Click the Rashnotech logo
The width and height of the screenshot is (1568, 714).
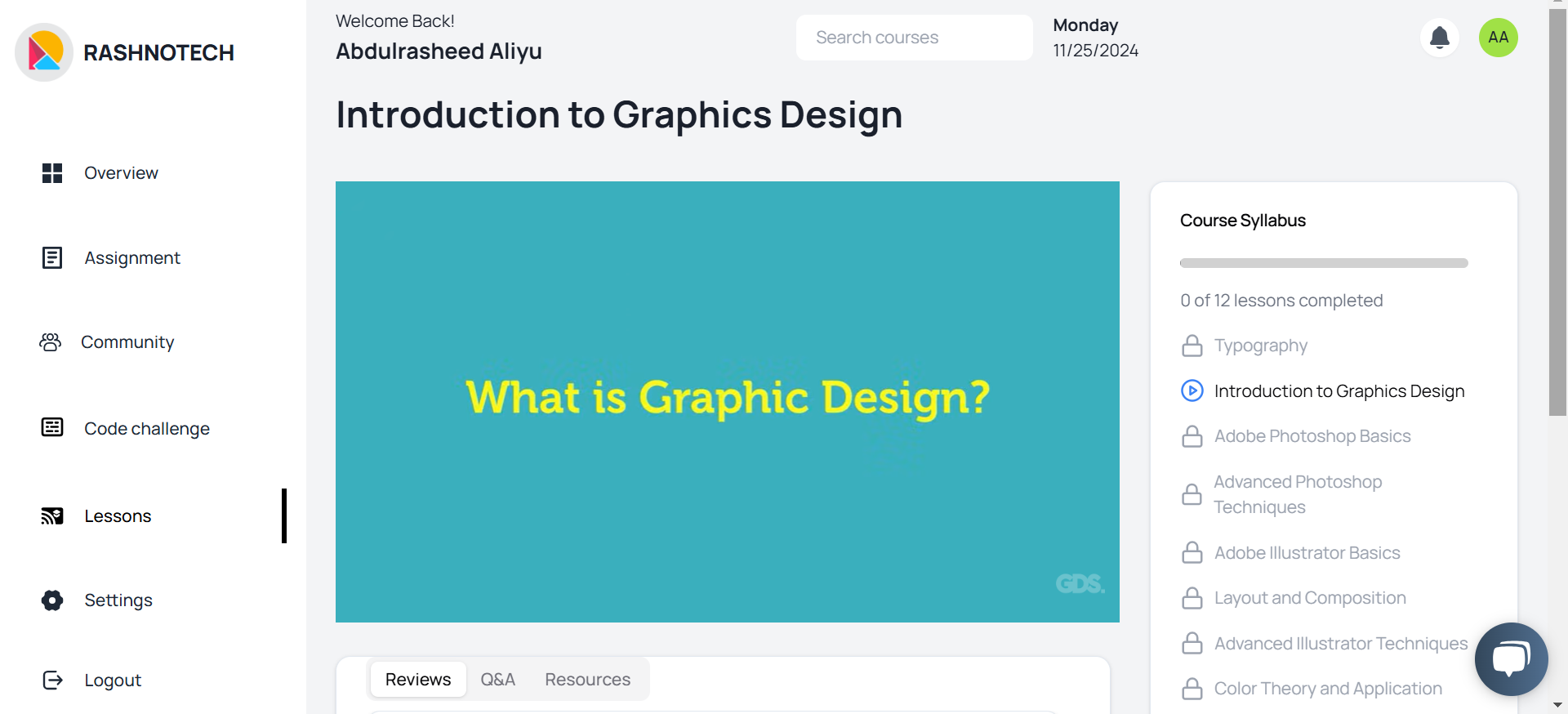click(45, 52)
